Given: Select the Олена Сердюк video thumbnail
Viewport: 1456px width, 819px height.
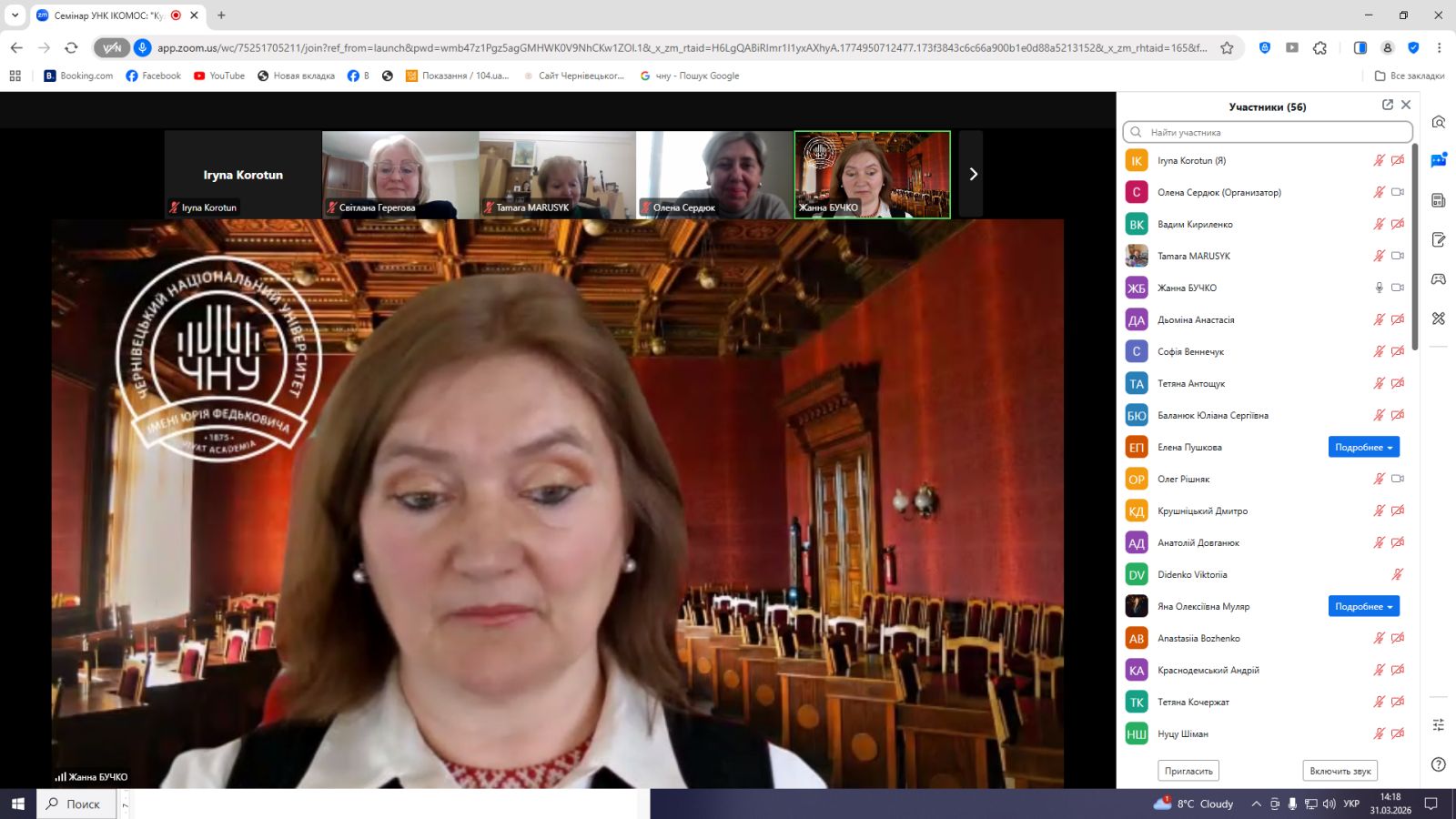Looking at the screenshot, I should [714, 175].
